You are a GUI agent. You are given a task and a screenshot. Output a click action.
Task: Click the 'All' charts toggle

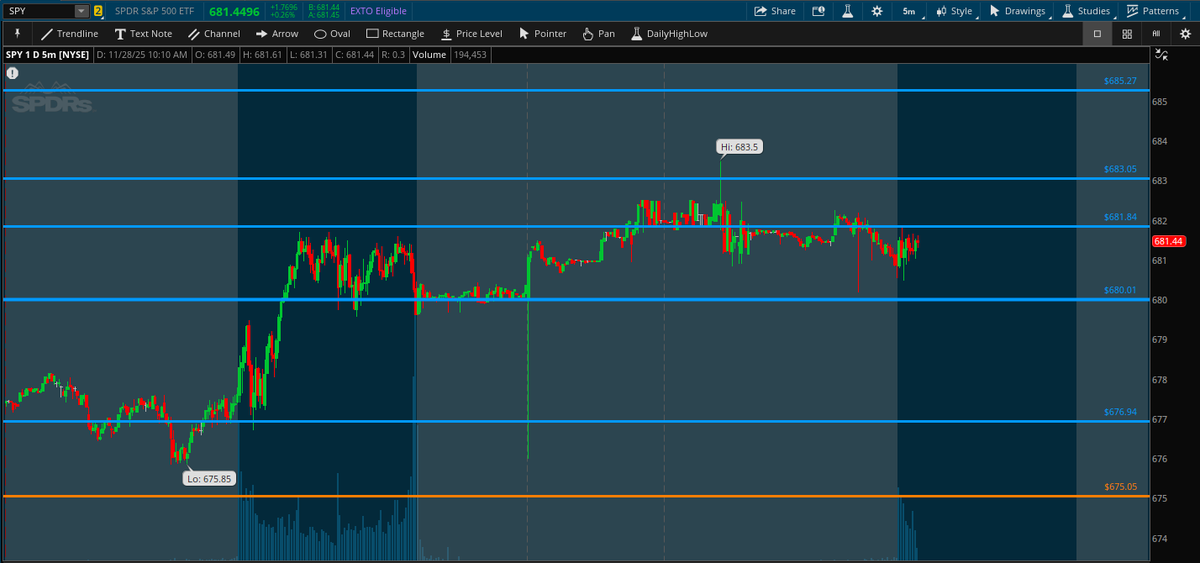(x=1156, y=33)
